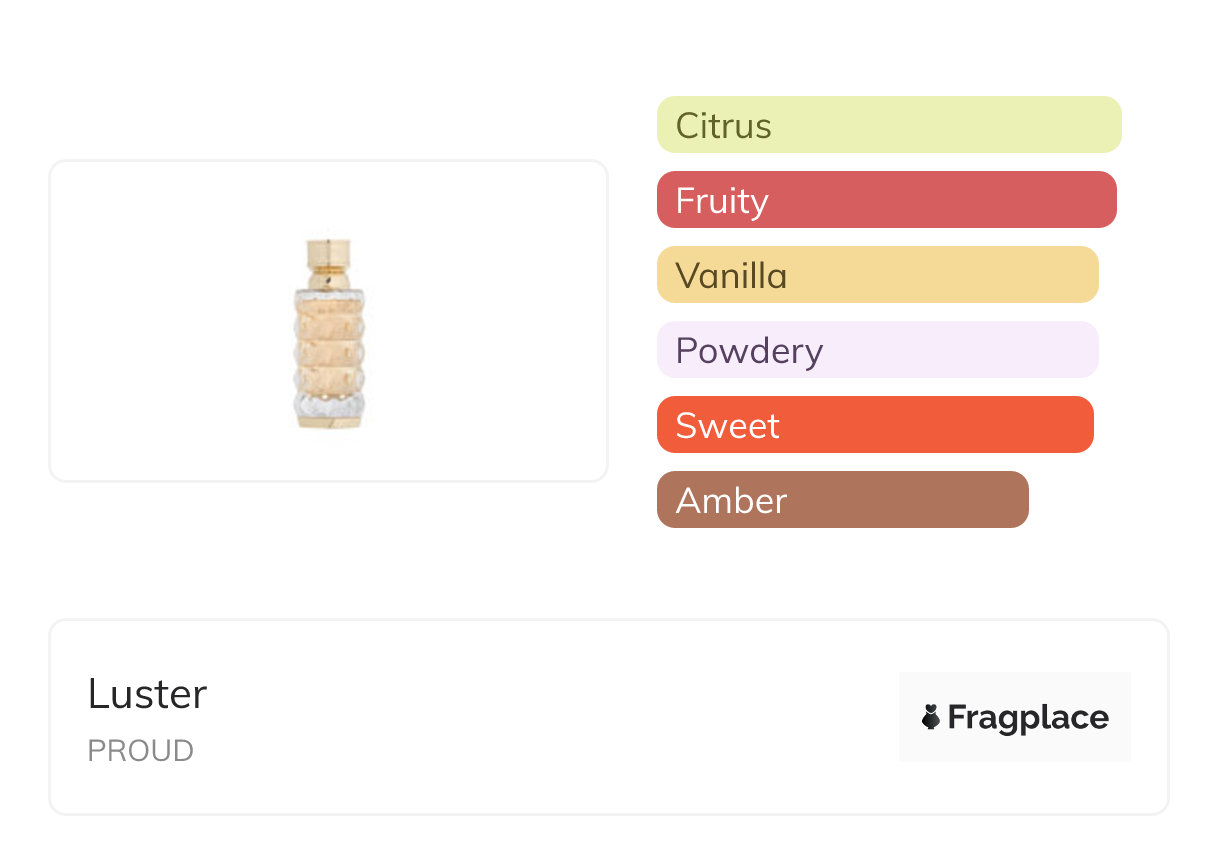Click empty area of the Luster info card

(x=550, y=717)
